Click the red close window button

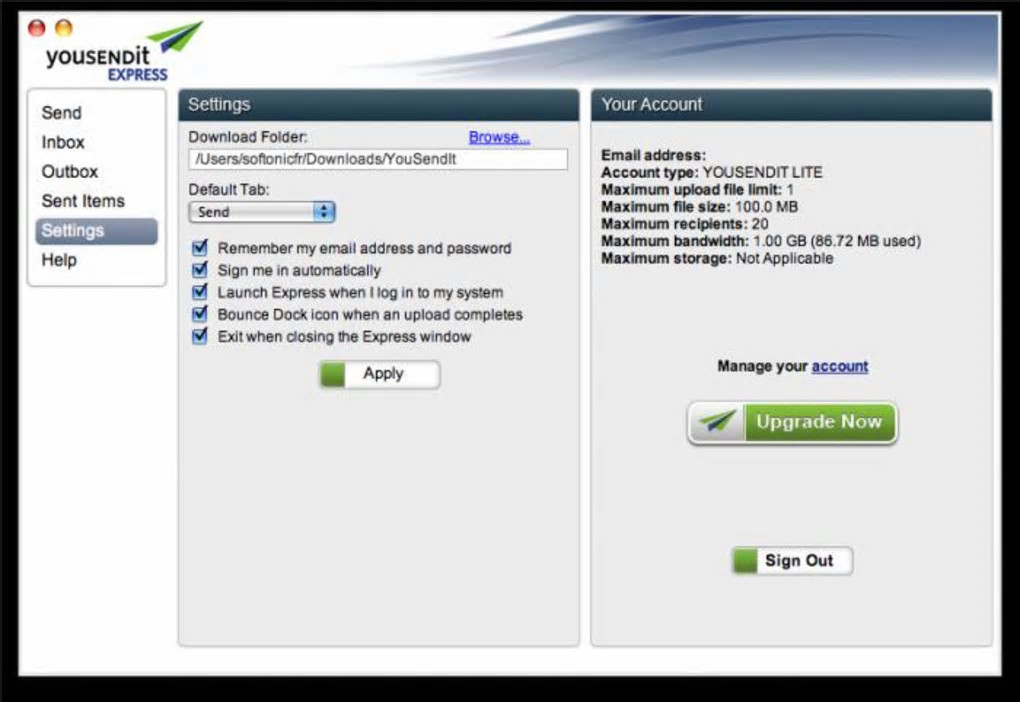point(37,27)
